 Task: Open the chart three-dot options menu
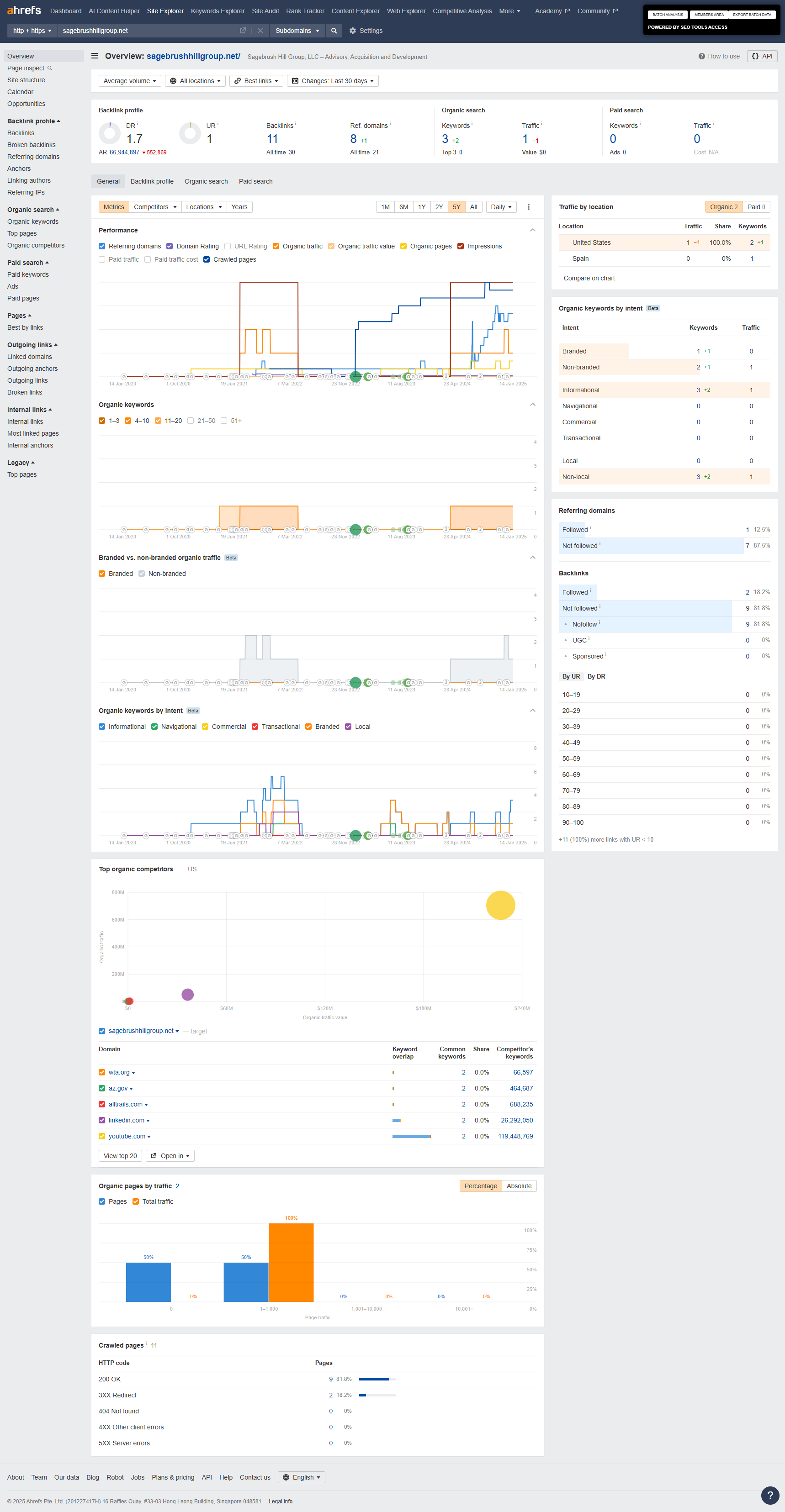528,207
